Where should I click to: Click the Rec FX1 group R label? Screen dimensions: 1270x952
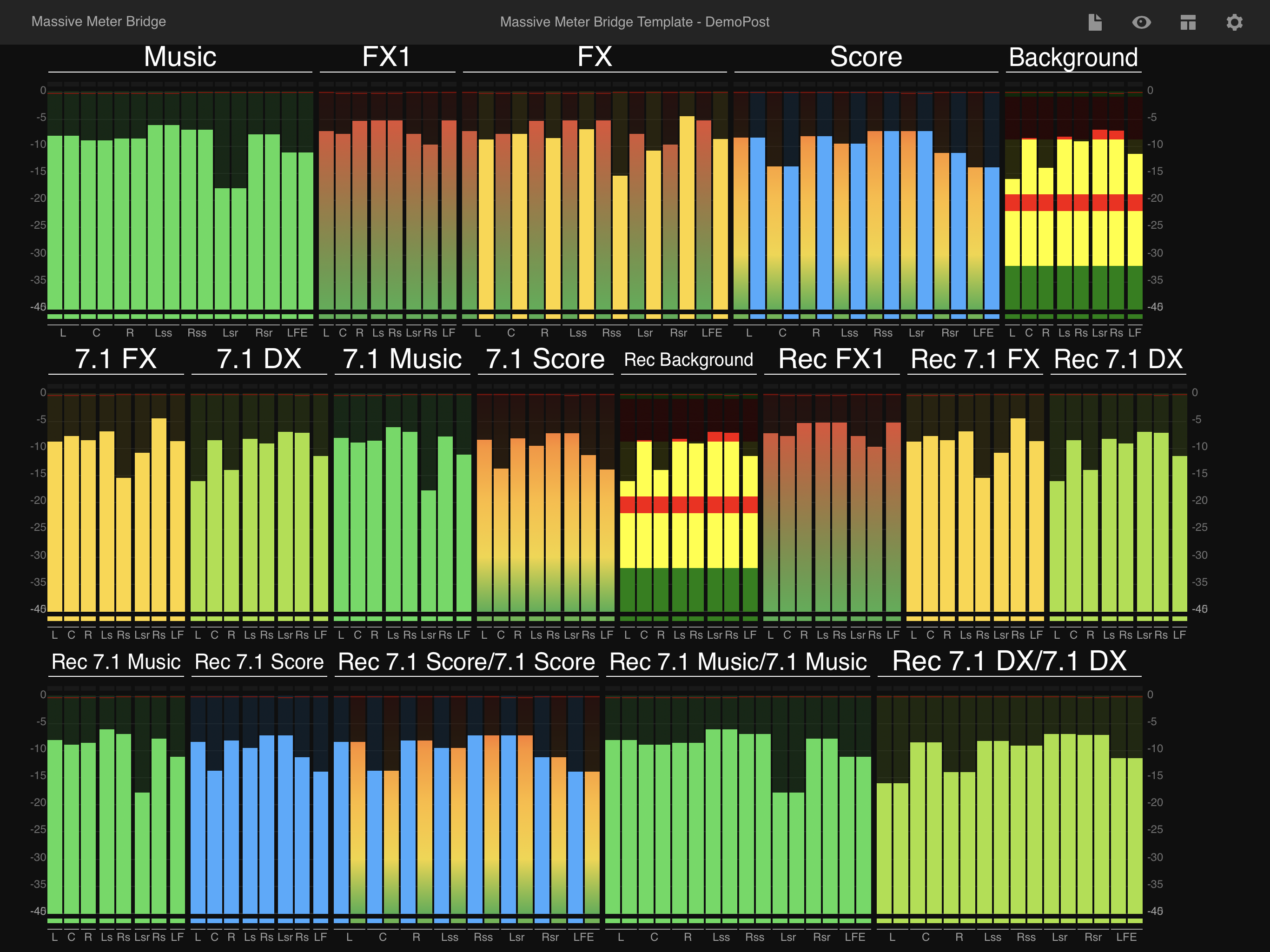[x=804, y=635]
